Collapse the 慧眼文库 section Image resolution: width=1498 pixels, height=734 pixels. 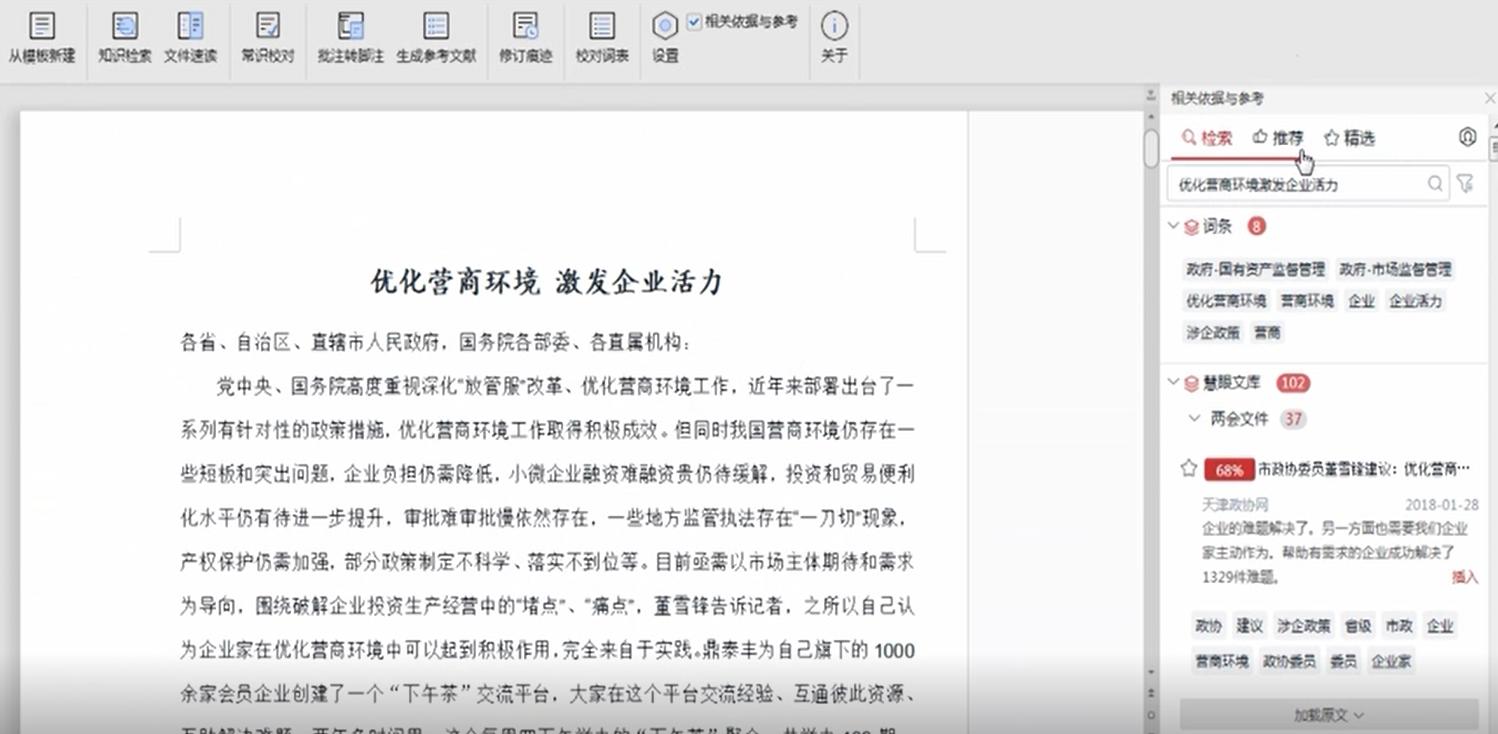(x=1172, y=383)
